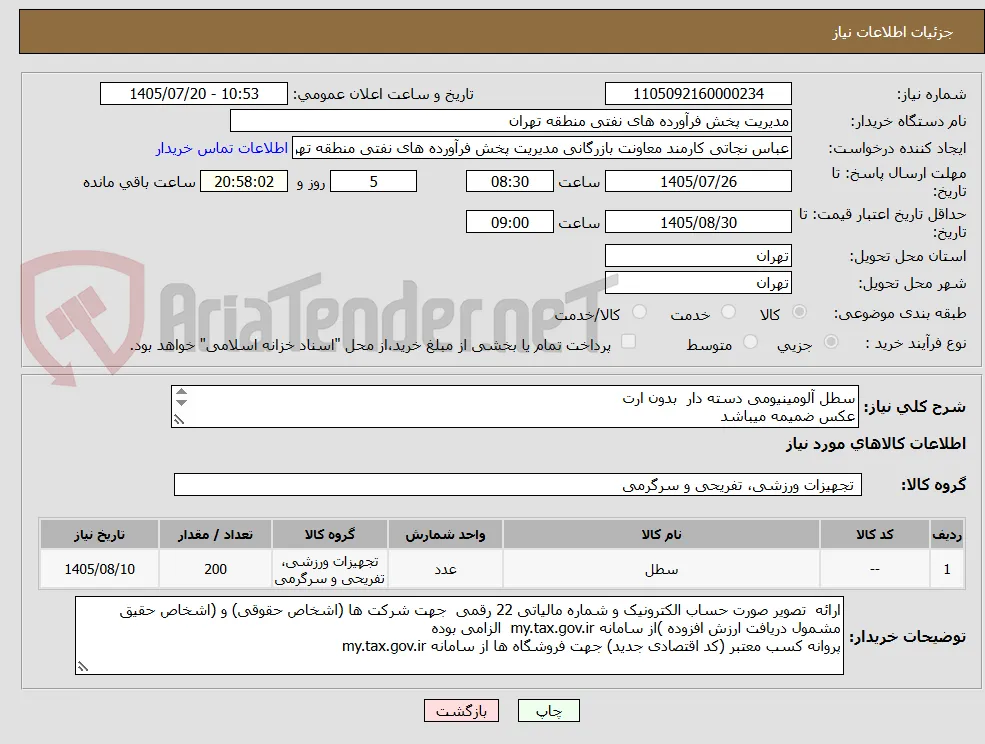Click the تاریخ نیاز column header
This screenshot has width=985, height=744.
[99, 535]
